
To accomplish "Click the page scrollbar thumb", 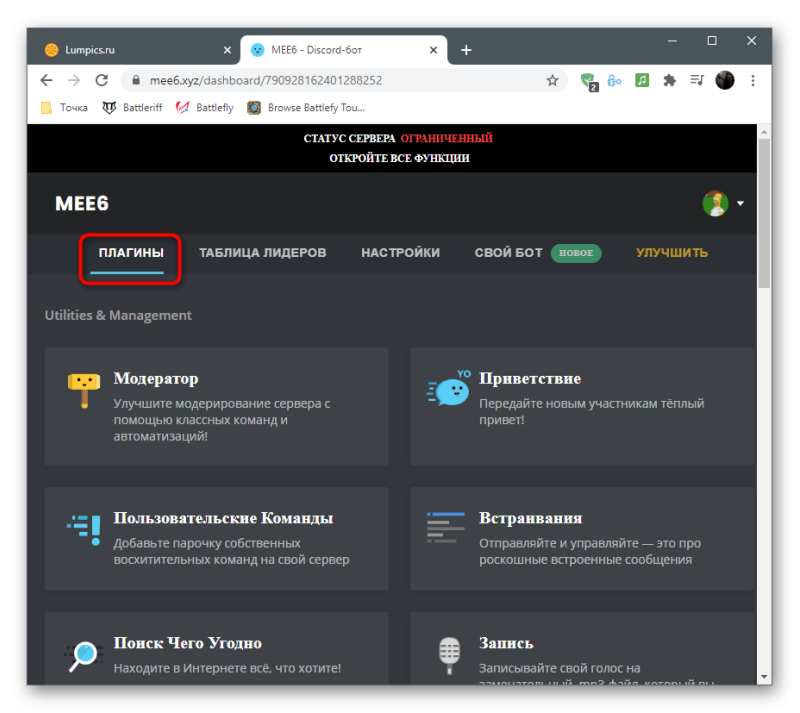I will tap(764, 213).
